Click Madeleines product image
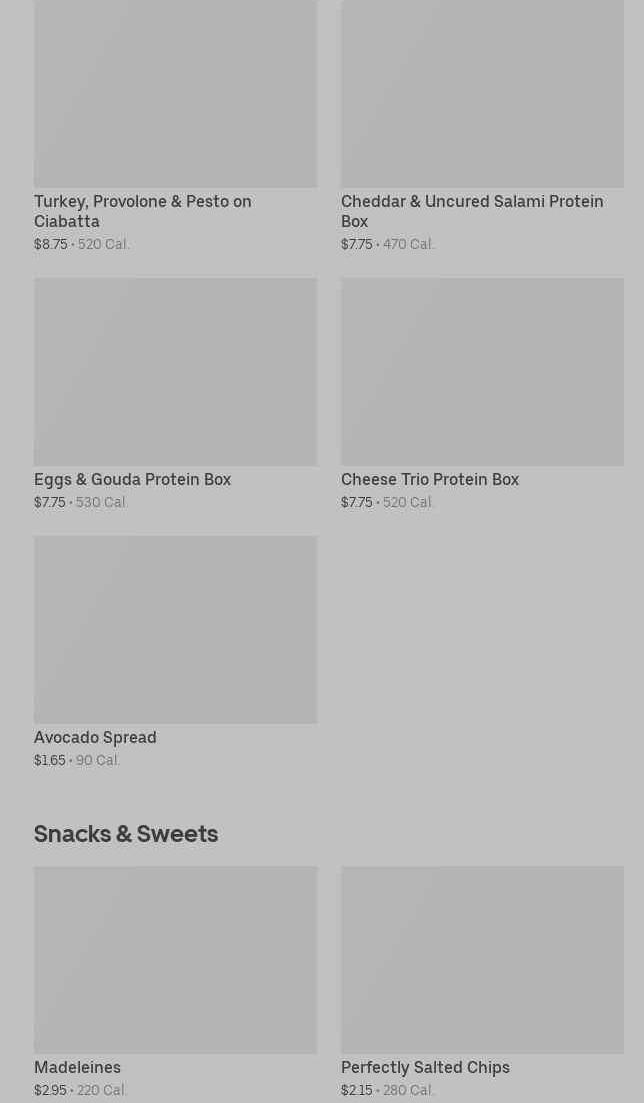The image size is (644, 1103). [x=175, y=959]
